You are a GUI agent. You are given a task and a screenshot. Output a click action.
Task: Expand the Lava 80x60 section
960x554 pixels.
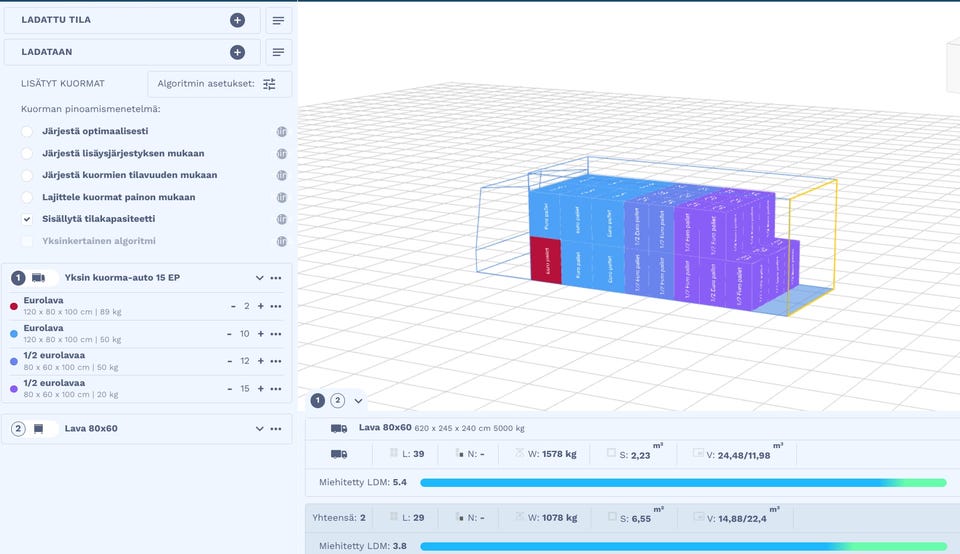click(260, 429)
